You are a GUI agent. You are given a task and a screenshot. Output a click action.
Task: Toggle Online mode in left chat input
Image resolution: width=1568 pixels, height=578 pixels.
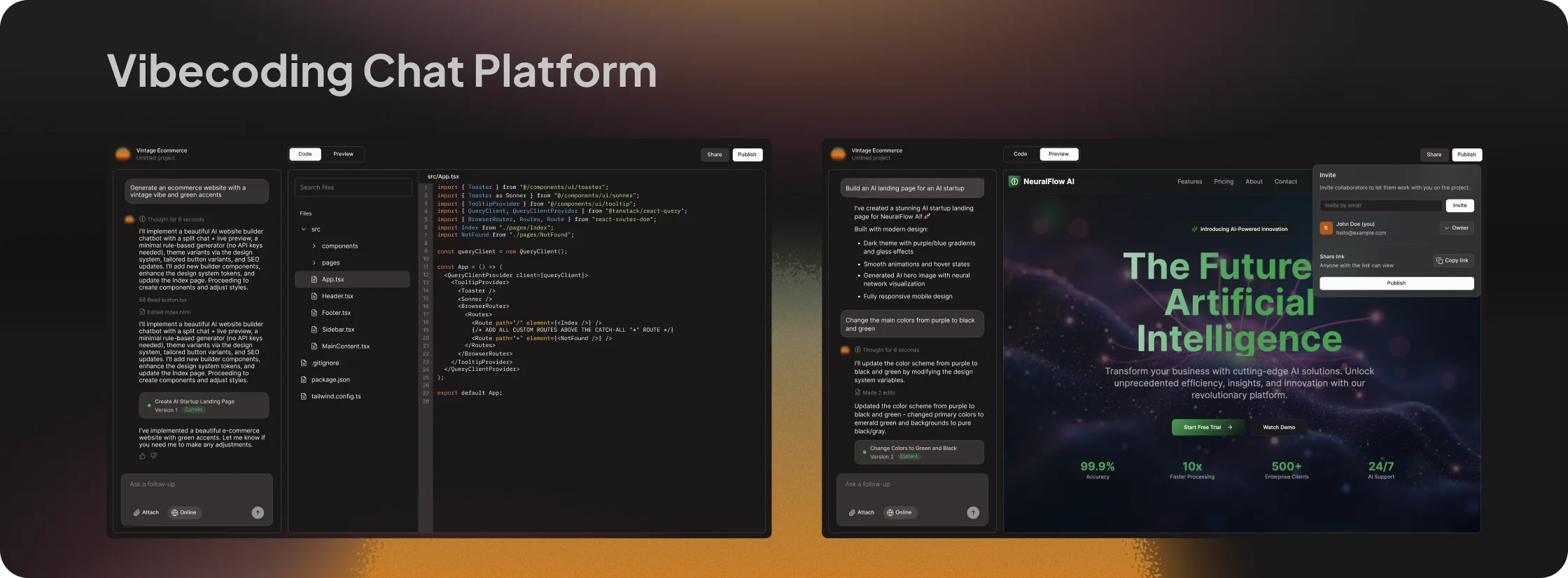pyautogui.click(x=184, y=513)
